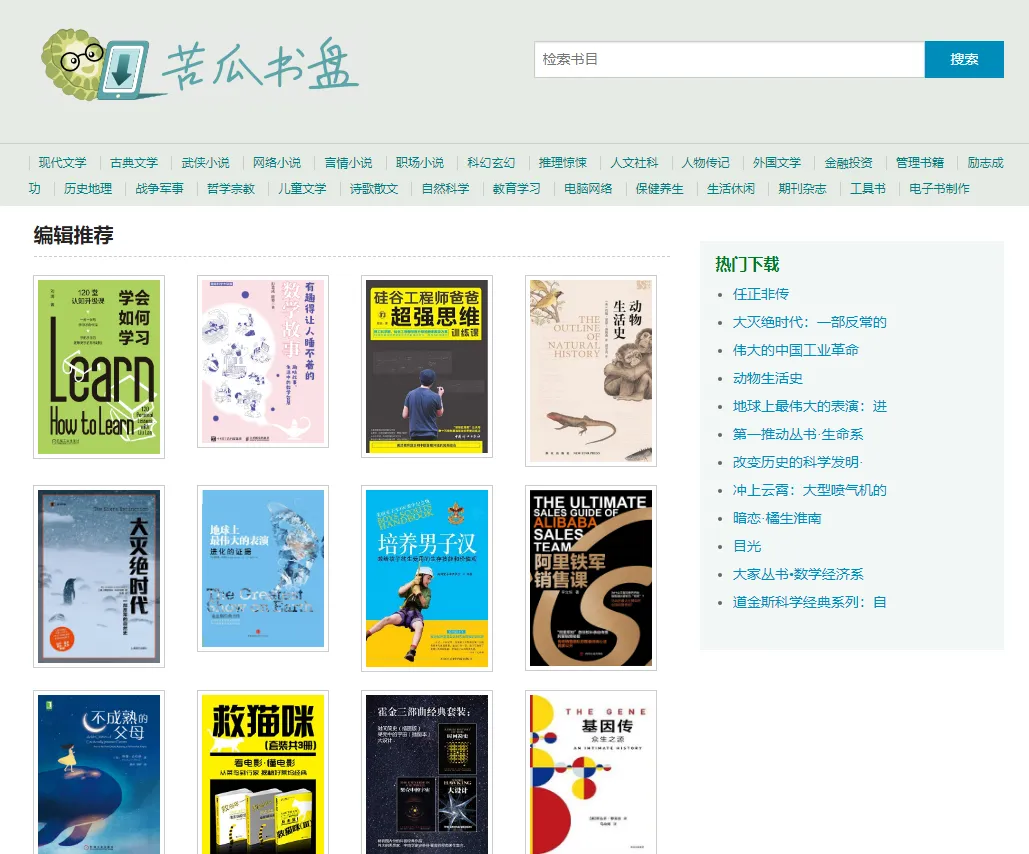Open the 诗歌散文 category
This screenshot has width=1029, height=854.
(x=374, y=188)
